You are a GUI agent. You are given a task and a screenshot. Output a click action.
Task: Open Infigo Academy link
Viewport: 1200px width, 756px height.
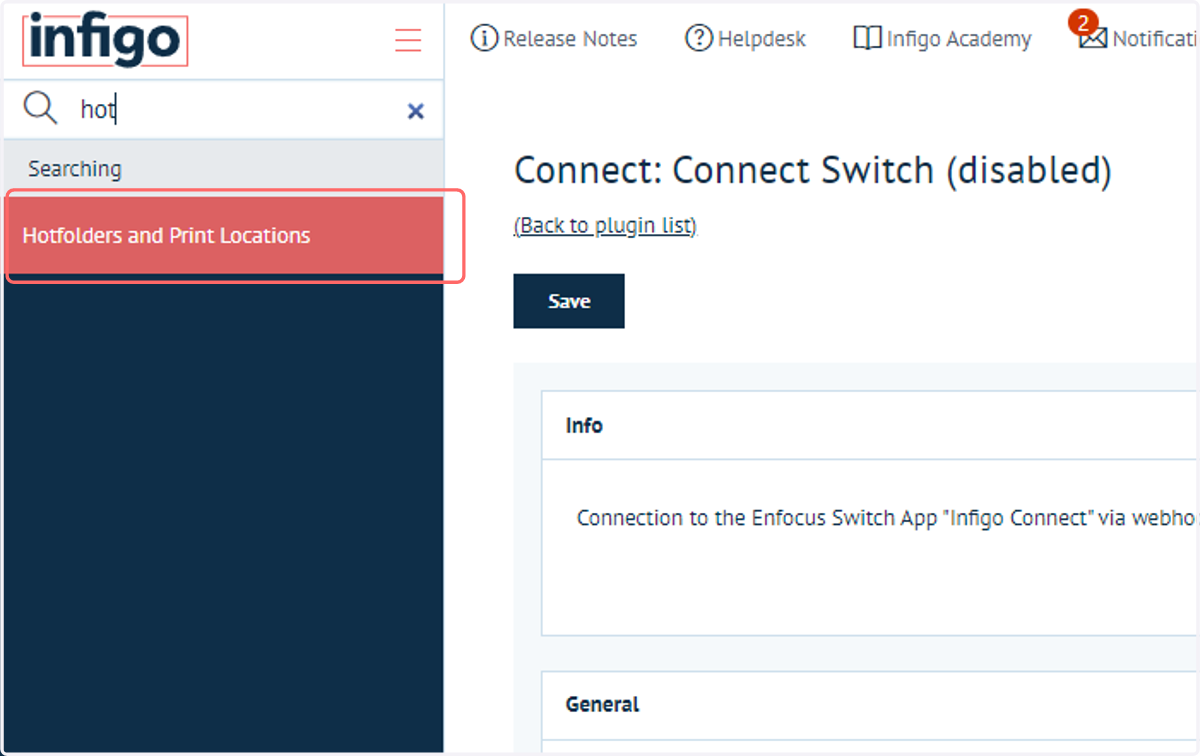click(942, 39)
